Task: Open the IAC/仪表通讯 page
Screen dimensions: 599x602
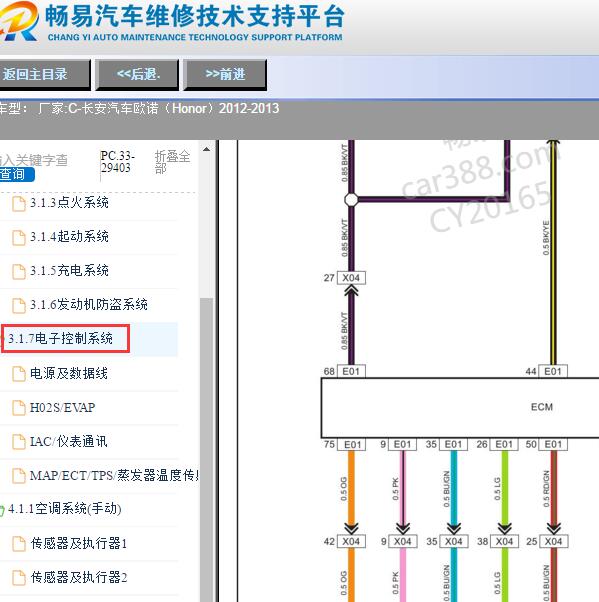Action: click(68, 442)
